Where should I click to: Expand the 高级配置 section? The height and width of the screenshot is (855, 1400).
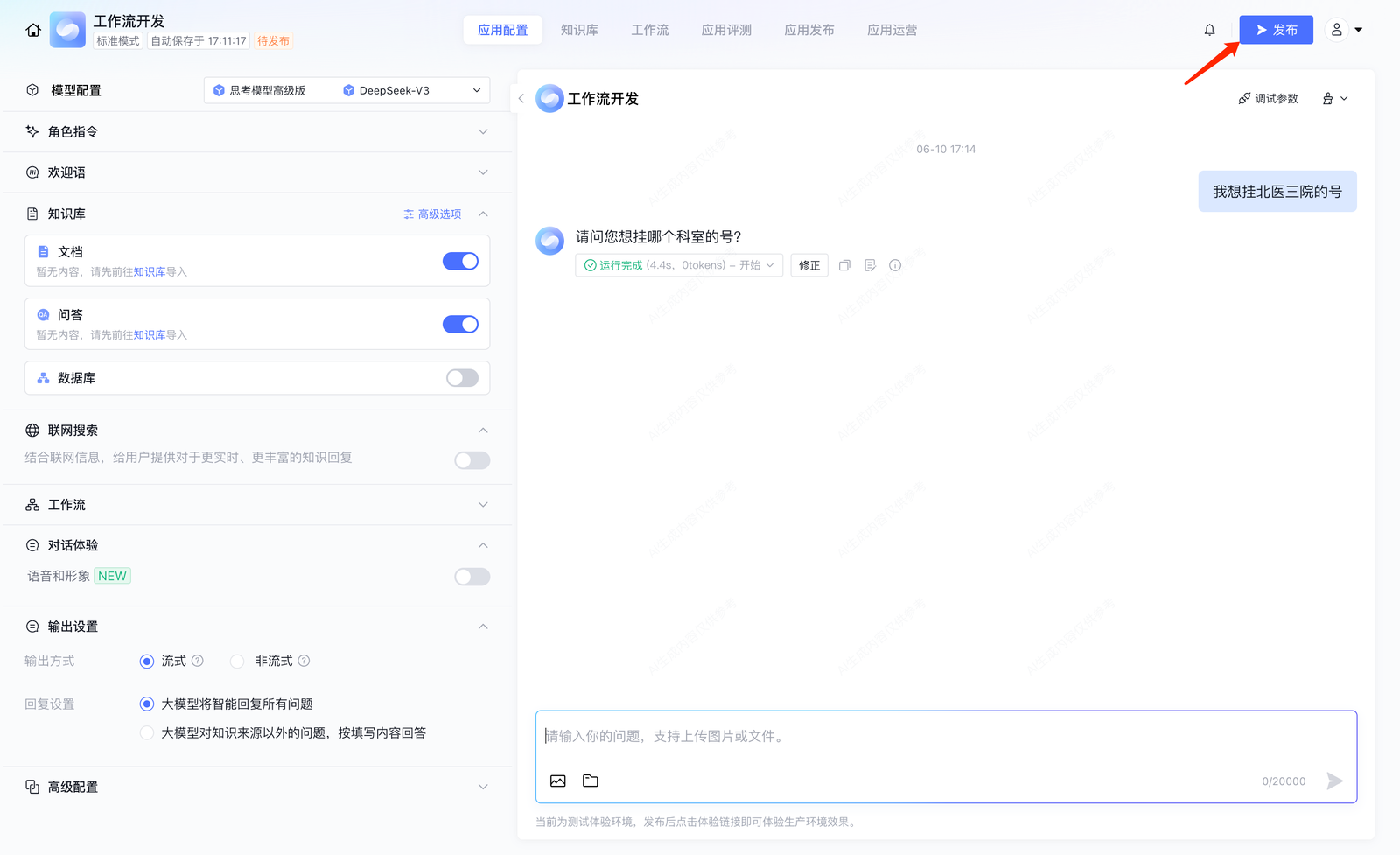click(x=483, y=787)
